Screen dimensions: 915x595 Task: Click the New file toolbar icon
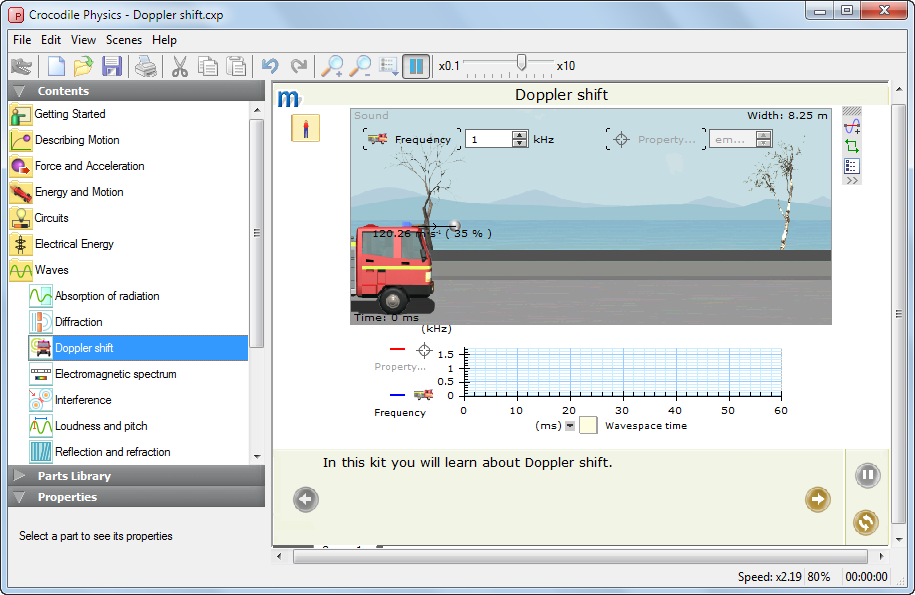coord(56,66)
